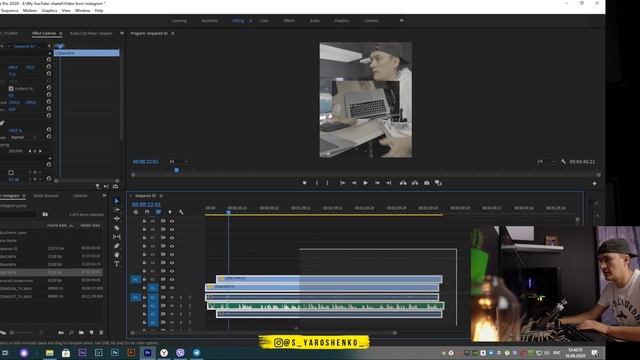
Task: Create a new bin in the Project panel
Action: (81, 333)
